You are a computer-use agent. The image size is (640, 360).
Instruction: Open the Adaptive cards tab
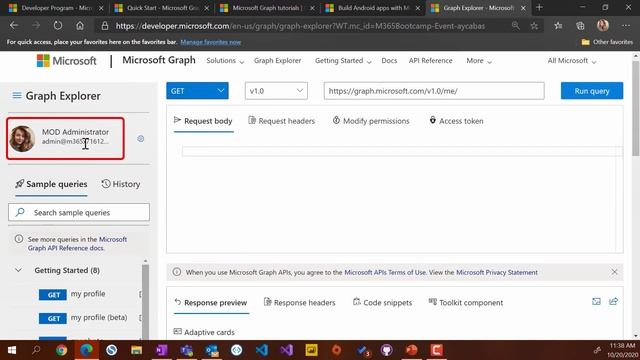[204, 332]
